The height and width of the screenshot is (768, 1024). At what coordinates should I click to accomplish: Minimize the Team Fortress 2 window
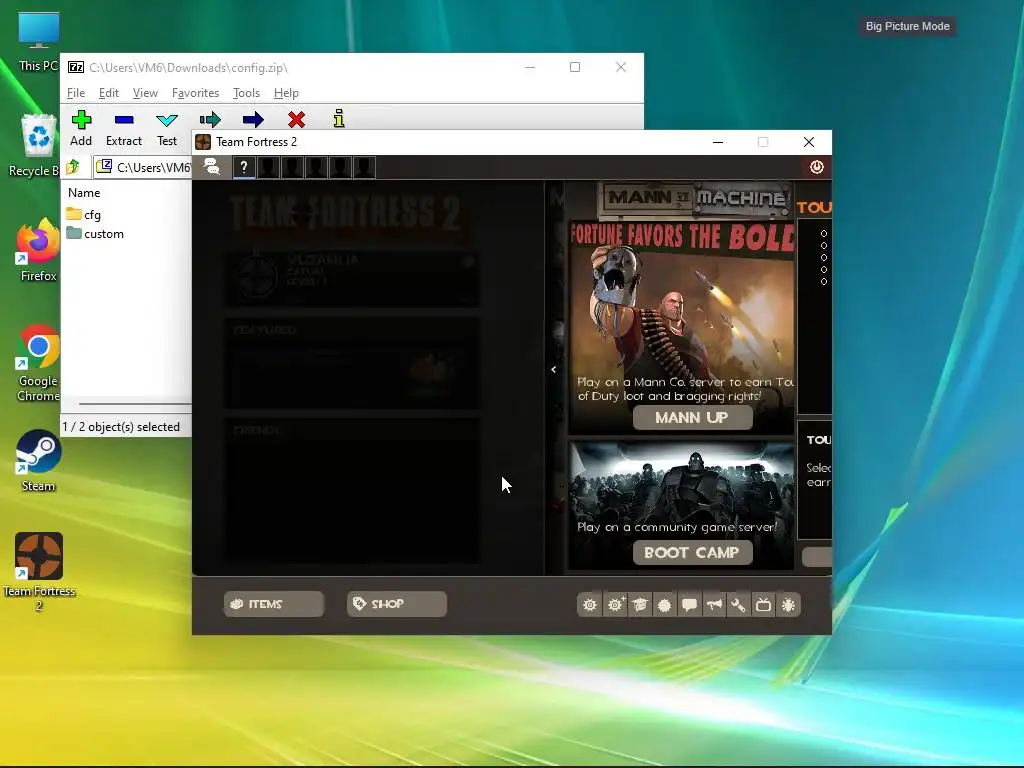[x=718, y=142]
